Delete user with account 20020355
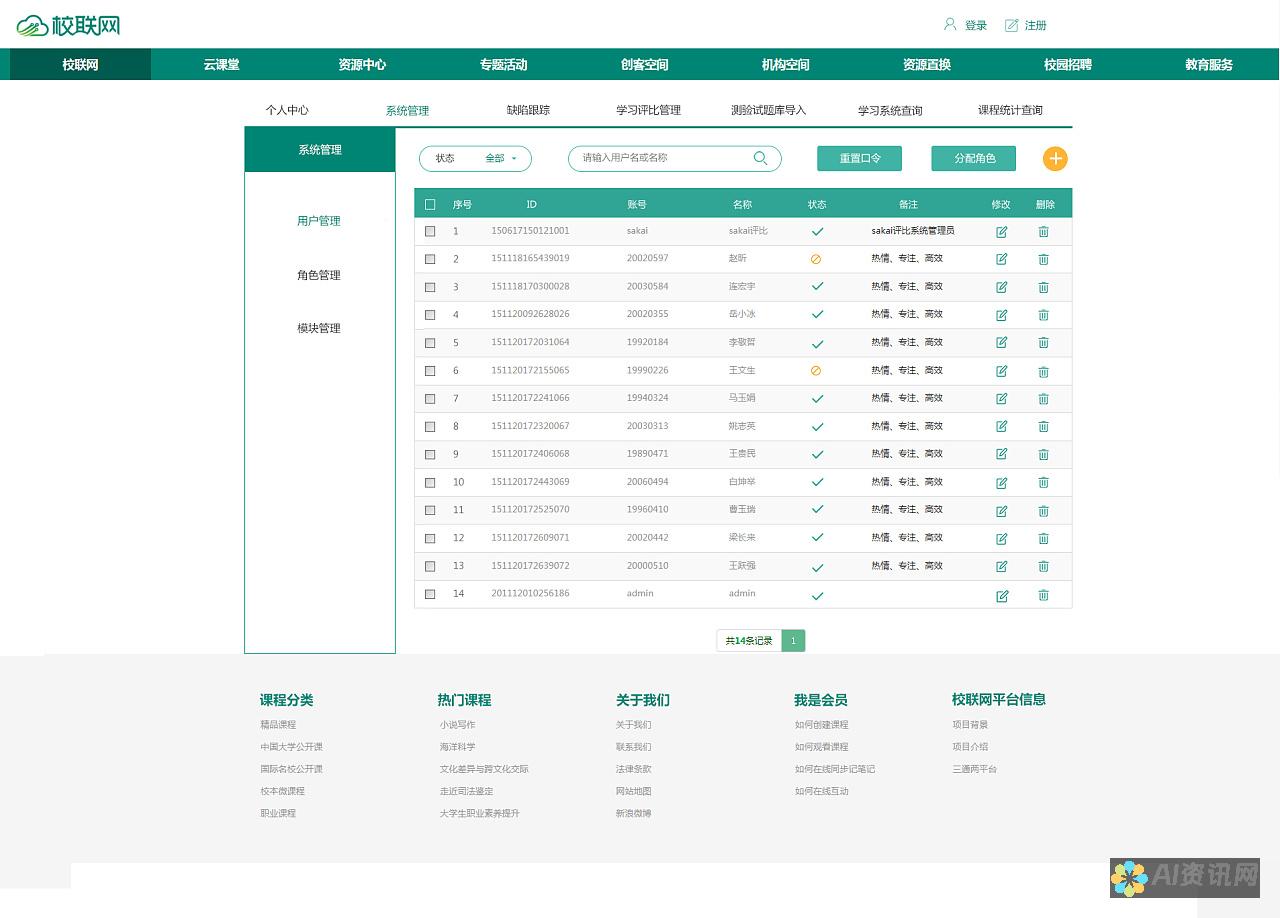 point(1043,315)
